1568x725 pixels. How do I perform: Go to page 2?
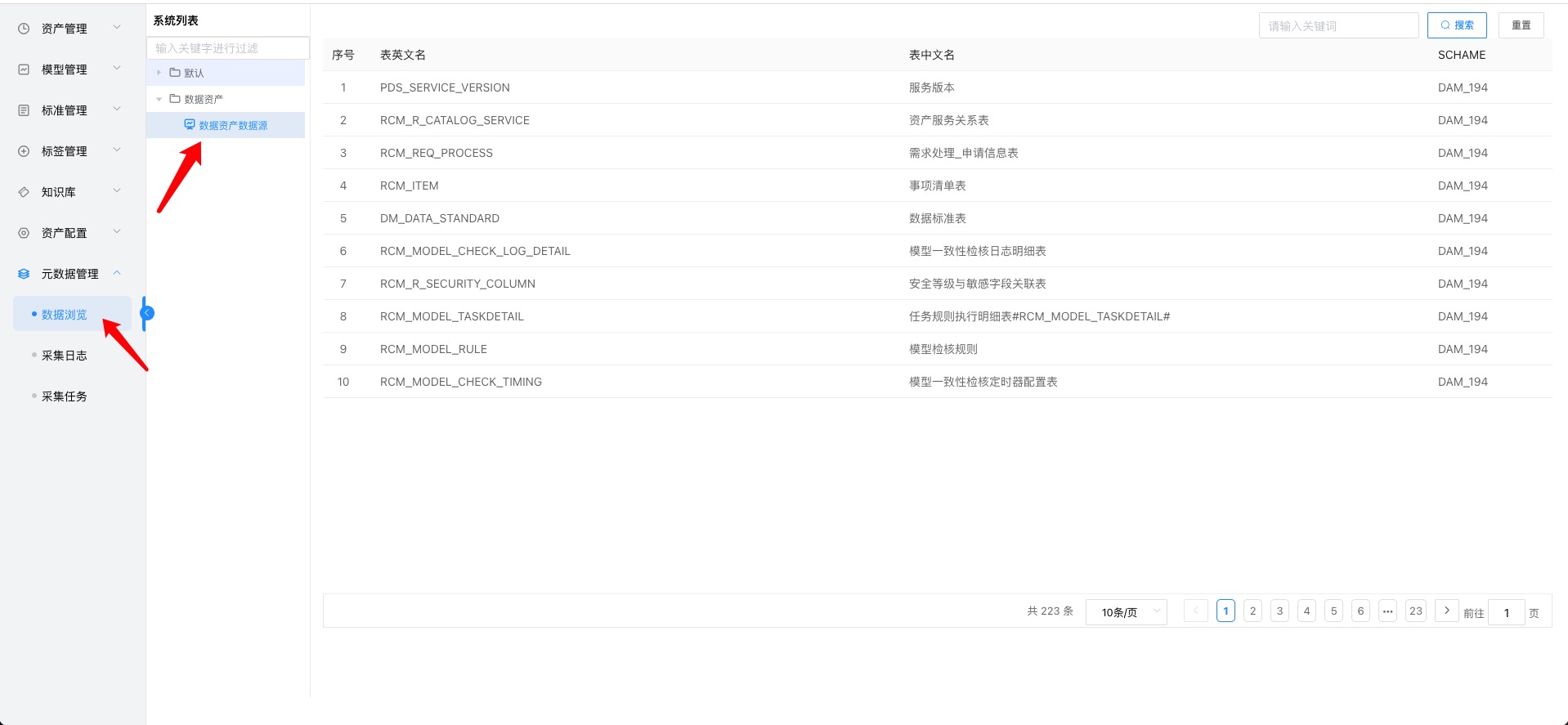(x=1252, y=611)
